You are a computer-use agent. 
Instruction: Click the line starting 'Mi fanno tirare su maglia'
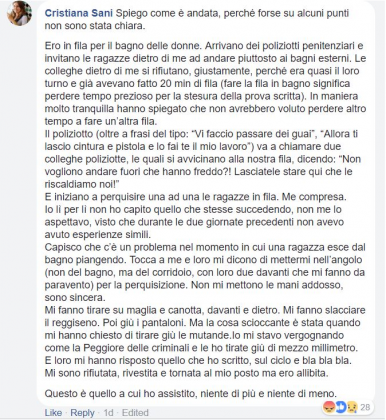[x=205, y=310]
